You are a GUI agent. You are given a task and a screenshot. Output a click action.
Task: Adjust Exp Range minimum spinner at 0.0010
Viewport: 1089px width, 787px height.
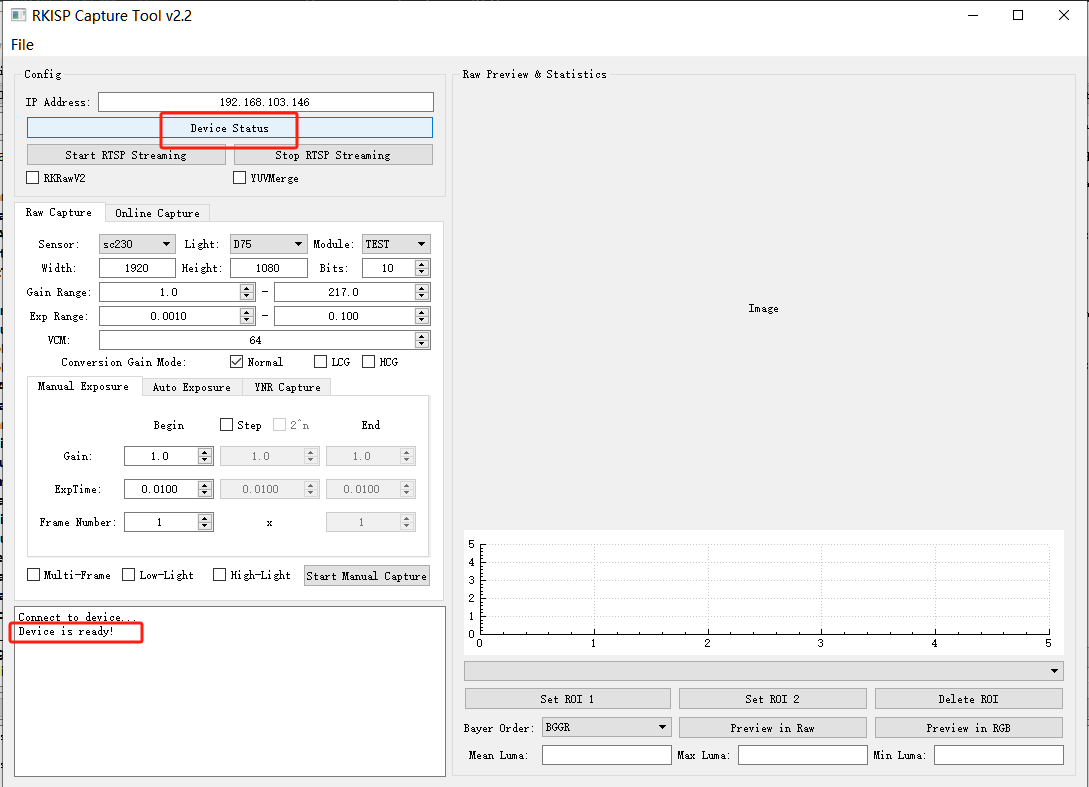[x=247, y=316]
